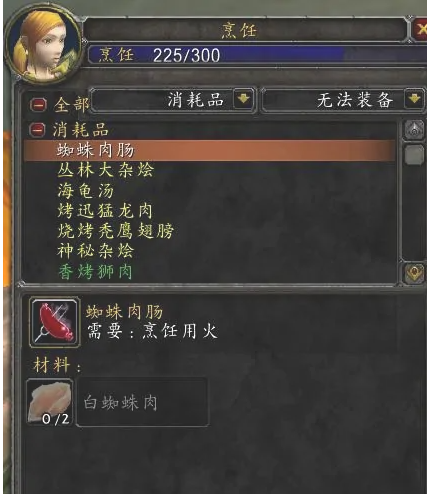Viewport: 427px width, 494px height.
Task: Click the scroll up arrow button
Action: (414, 130)
